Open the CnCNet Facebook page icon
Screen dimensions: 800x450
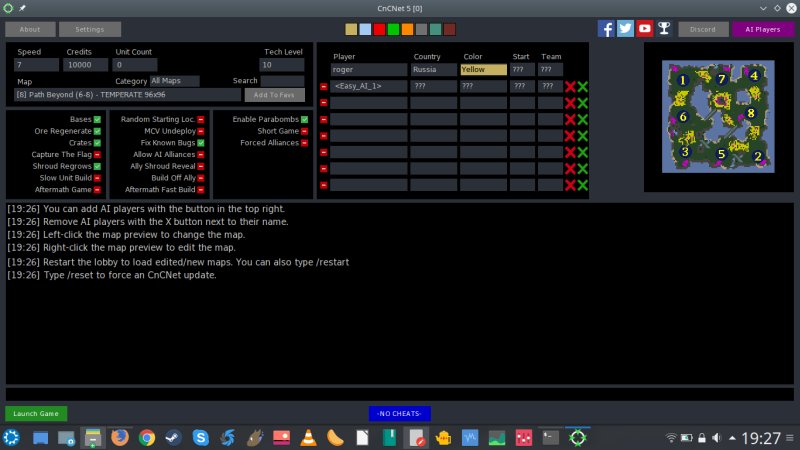[606, 29]
